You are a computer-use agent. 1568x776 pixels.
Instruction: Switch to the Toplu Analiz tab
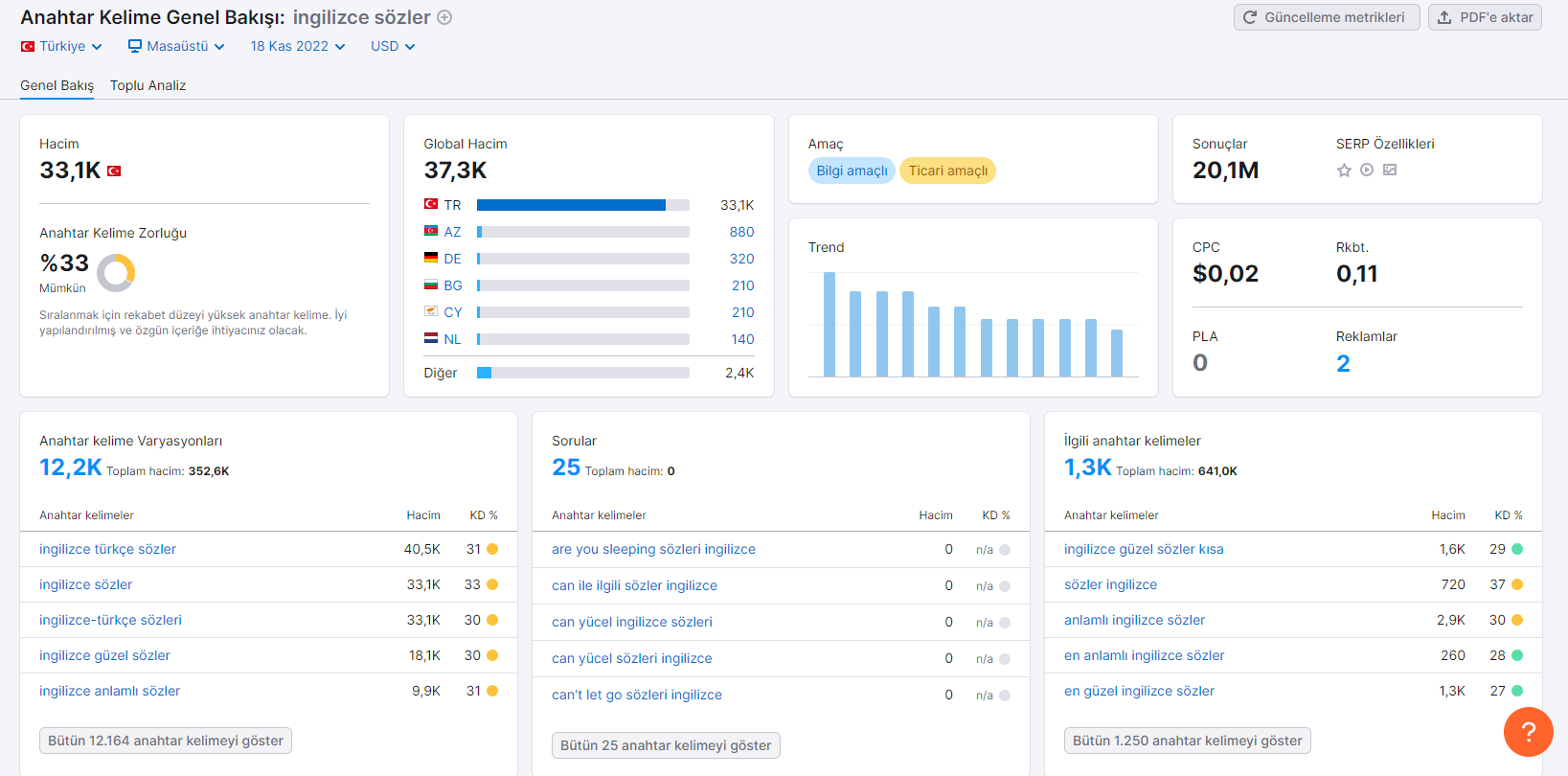148,85
